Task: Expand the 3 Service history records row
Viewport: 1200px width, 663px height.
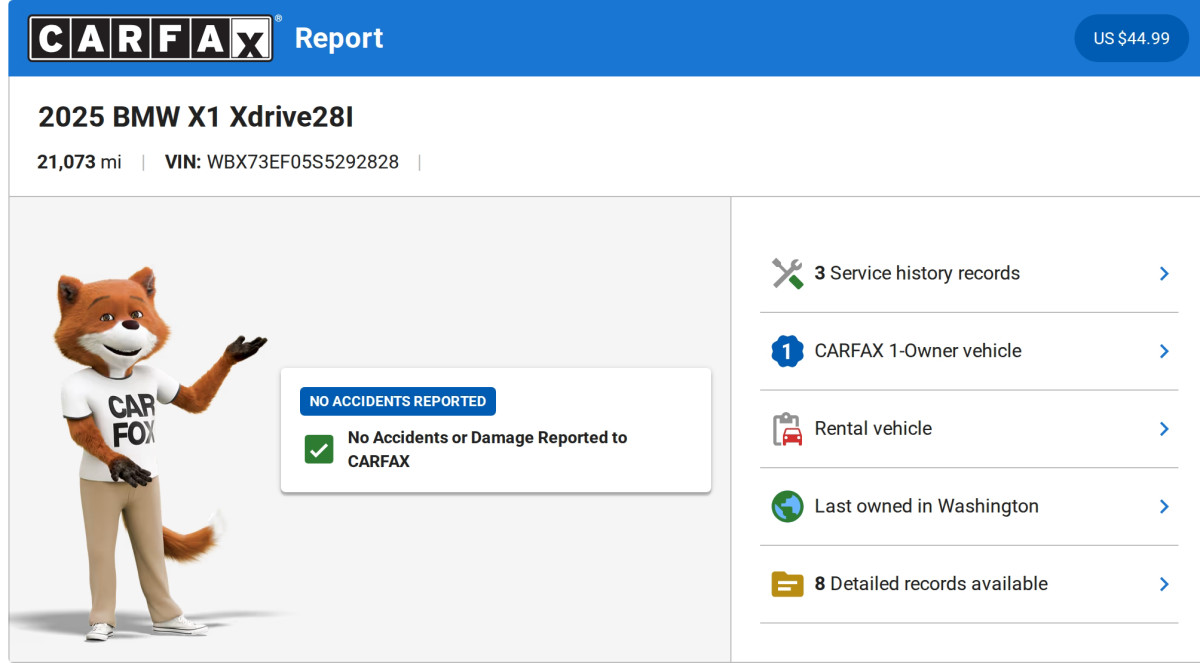Action: (1163, 273)
